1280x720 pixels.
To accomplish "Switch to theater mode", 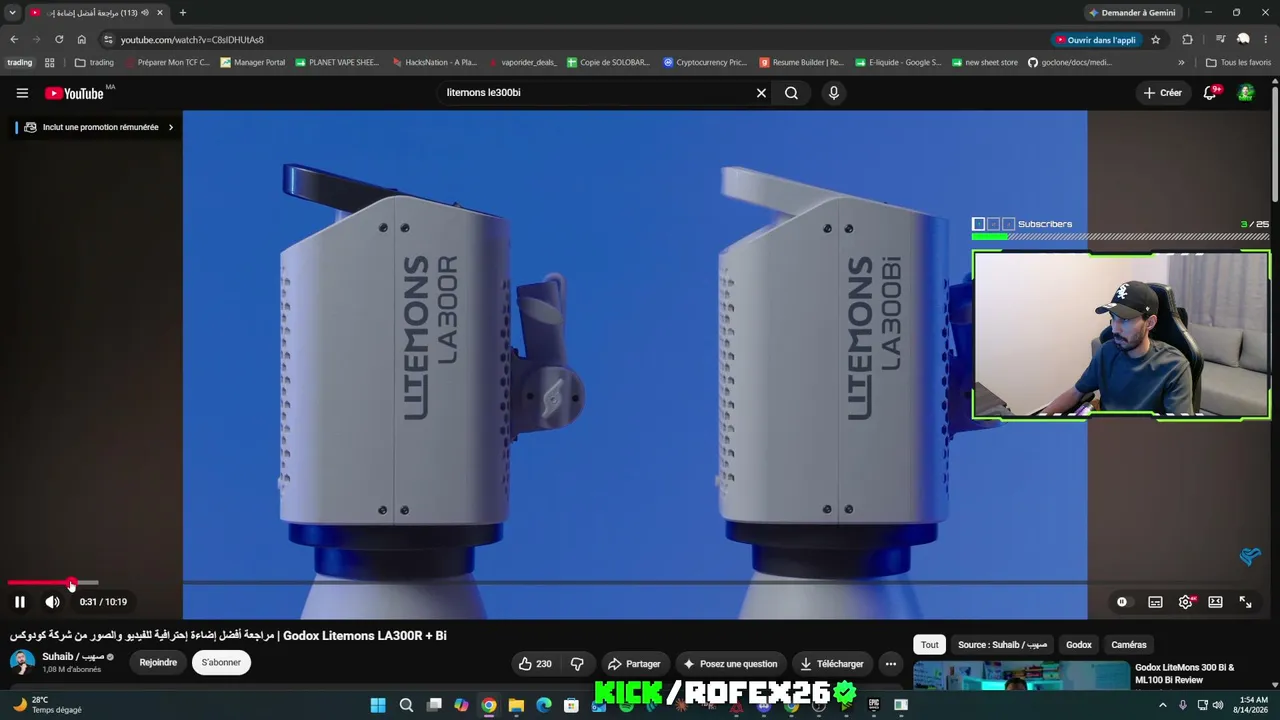I will point(1215,602).
